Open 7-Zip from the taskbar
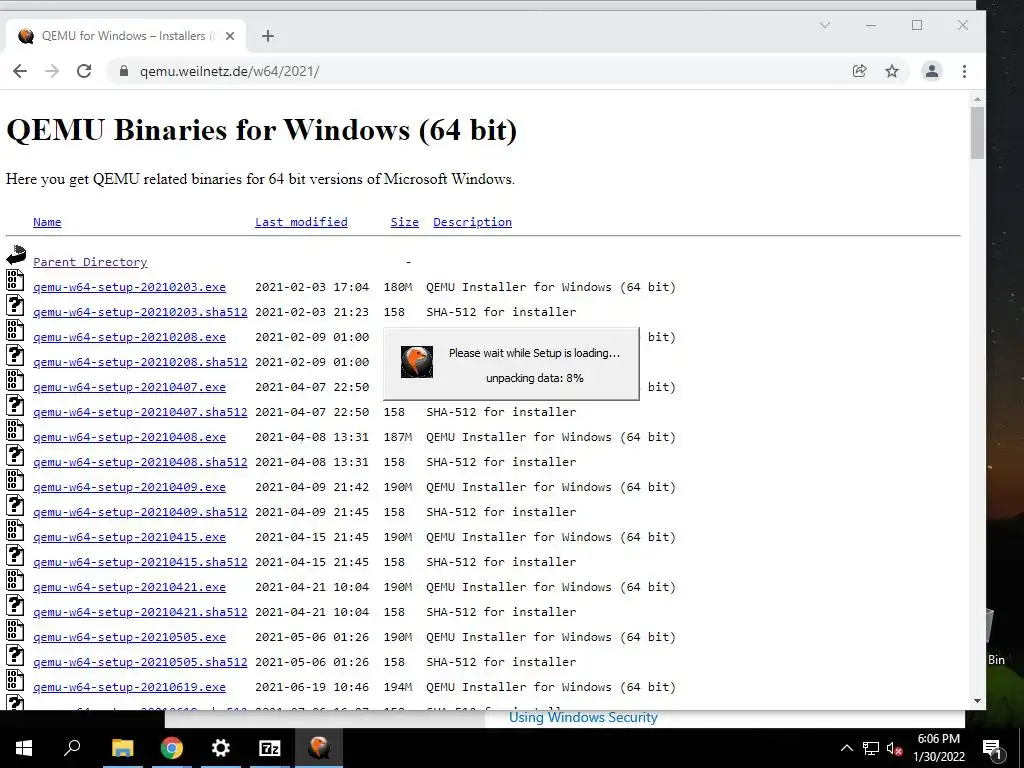The height and width of the screenshot is (768, 1024). [270, 748]
